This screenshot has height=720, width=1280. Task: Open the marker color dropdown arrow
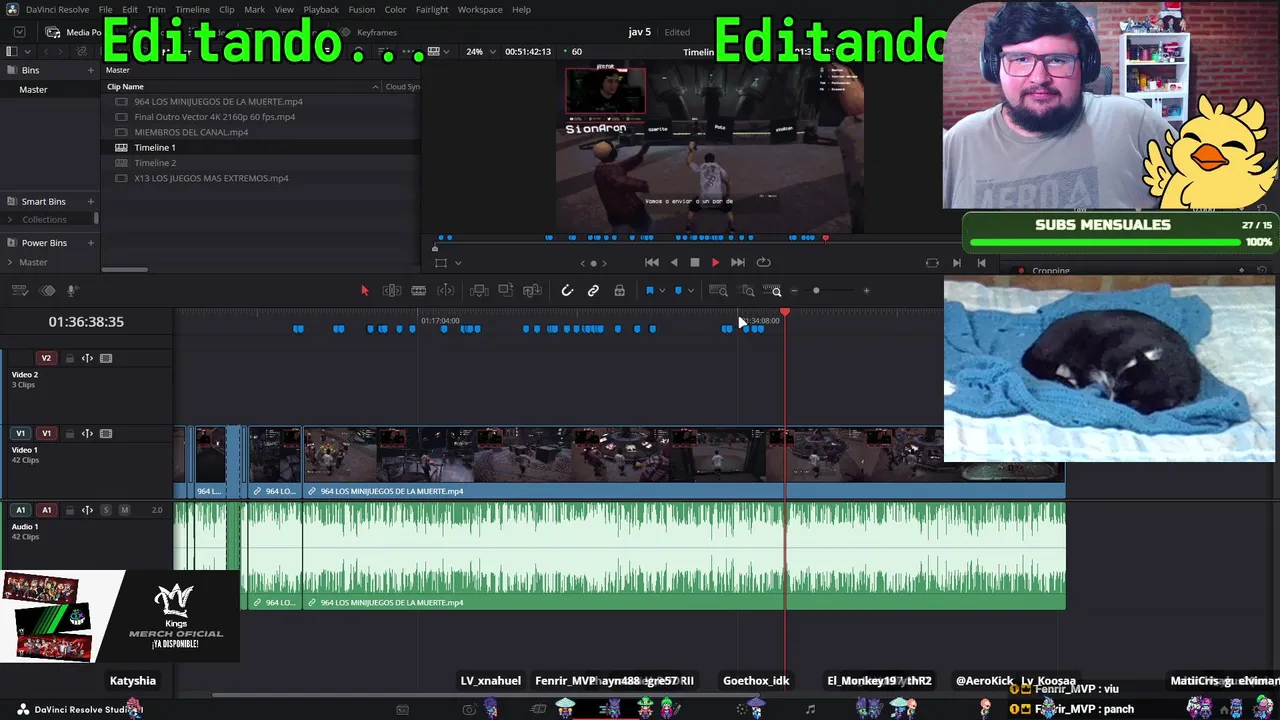click(691, 291)
